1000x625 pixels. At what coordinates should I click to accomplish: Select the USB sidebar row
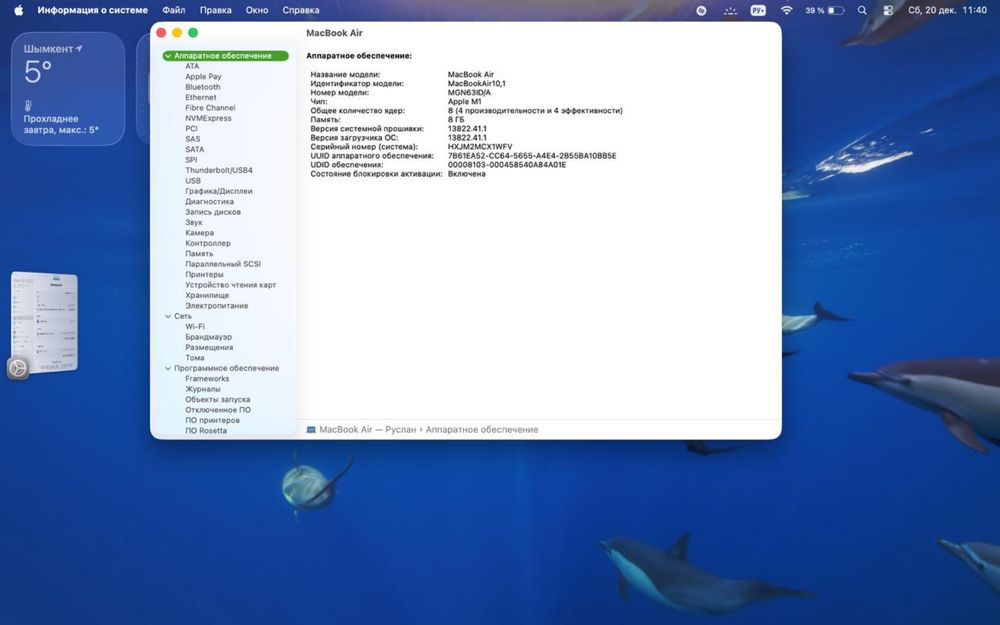click(x=193, y=181)
